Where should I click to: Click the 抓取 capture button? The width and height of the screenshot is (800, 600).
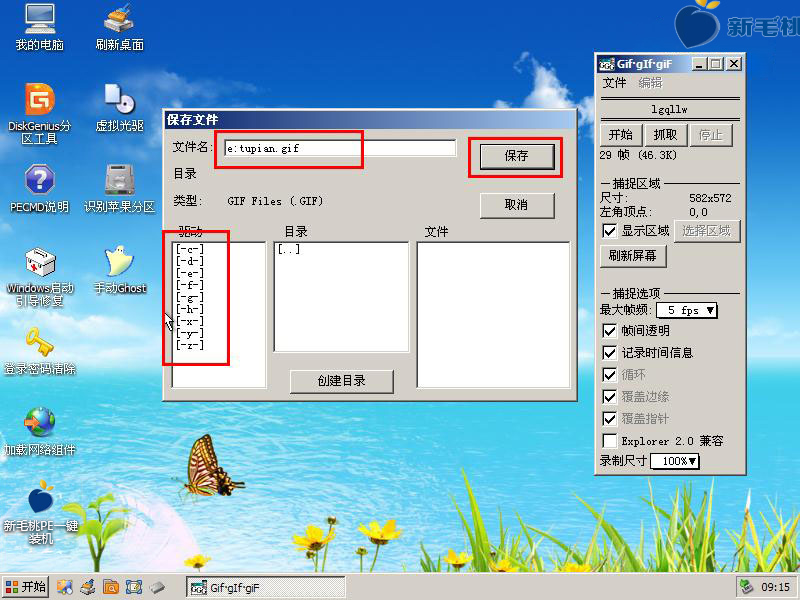[x=665, y=135]
